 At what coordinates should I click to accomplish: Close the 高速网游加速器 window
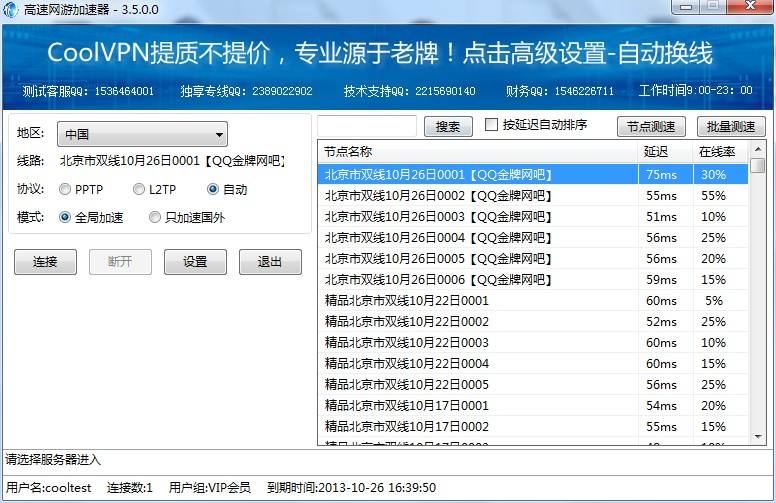[x=750, y=6]
